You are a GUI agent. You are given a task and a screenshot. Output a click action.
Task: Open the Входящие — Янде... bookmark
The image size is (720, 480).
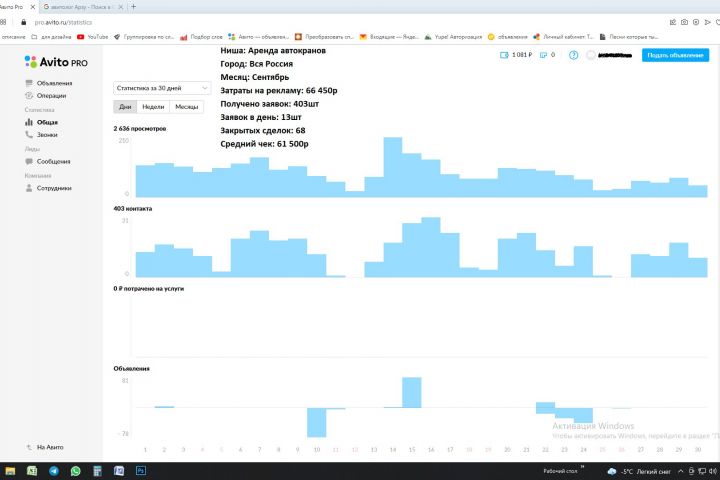(x=389, y=37)
